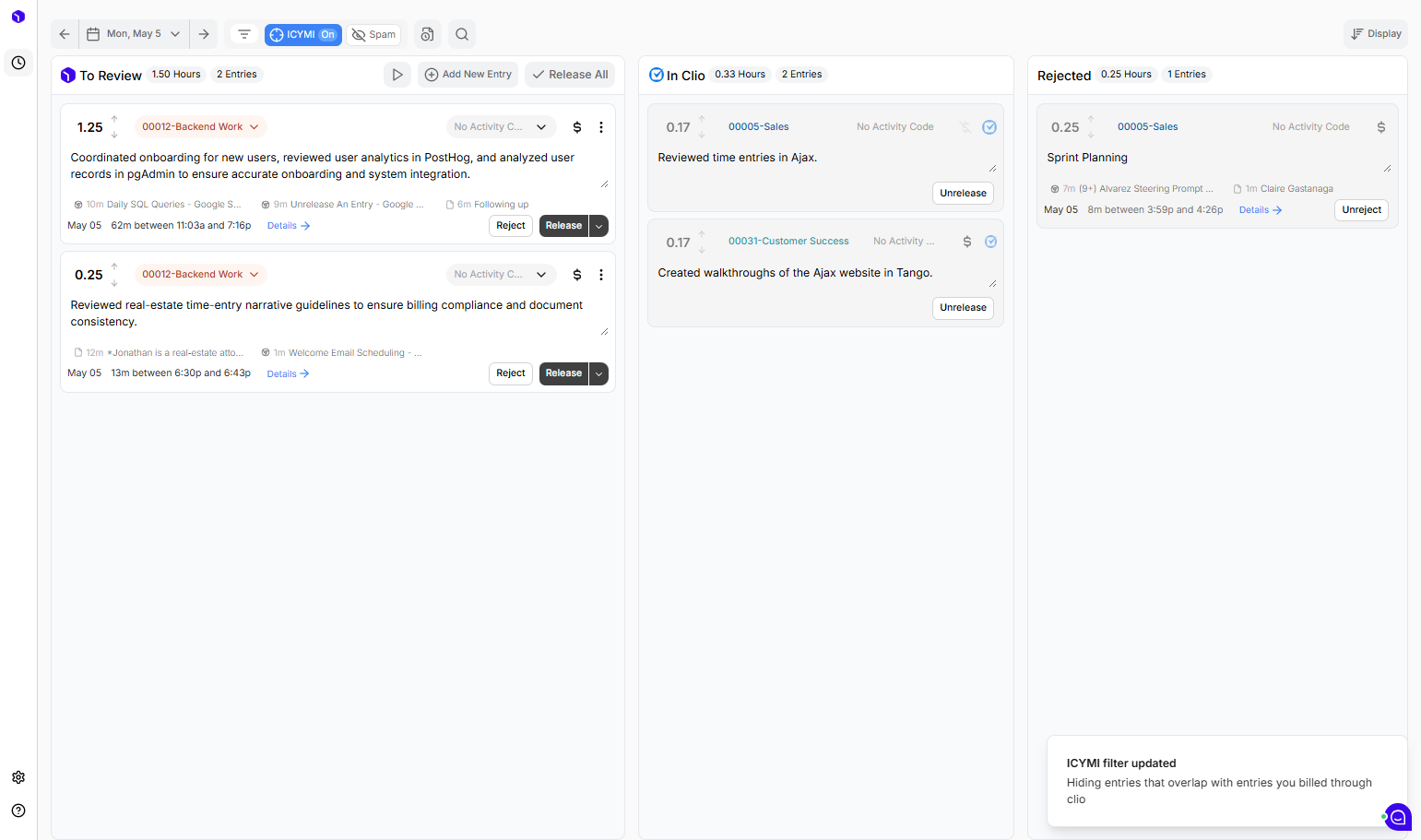Click the document copy icon in toolbar
The width and height of the screenshot is (1421, 840).
[427, 34]
